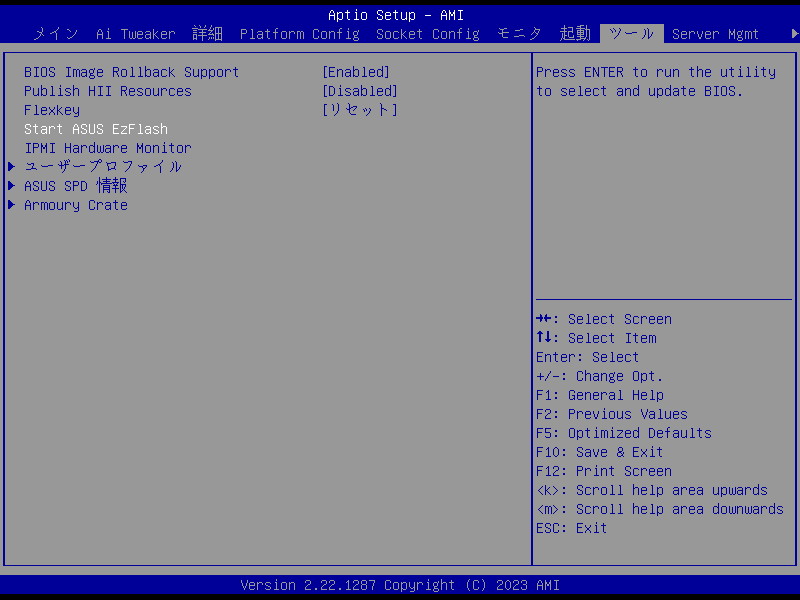Click the Enter: Select hint
The width and height of the screenshot is (800, 600).
point(587,357)
